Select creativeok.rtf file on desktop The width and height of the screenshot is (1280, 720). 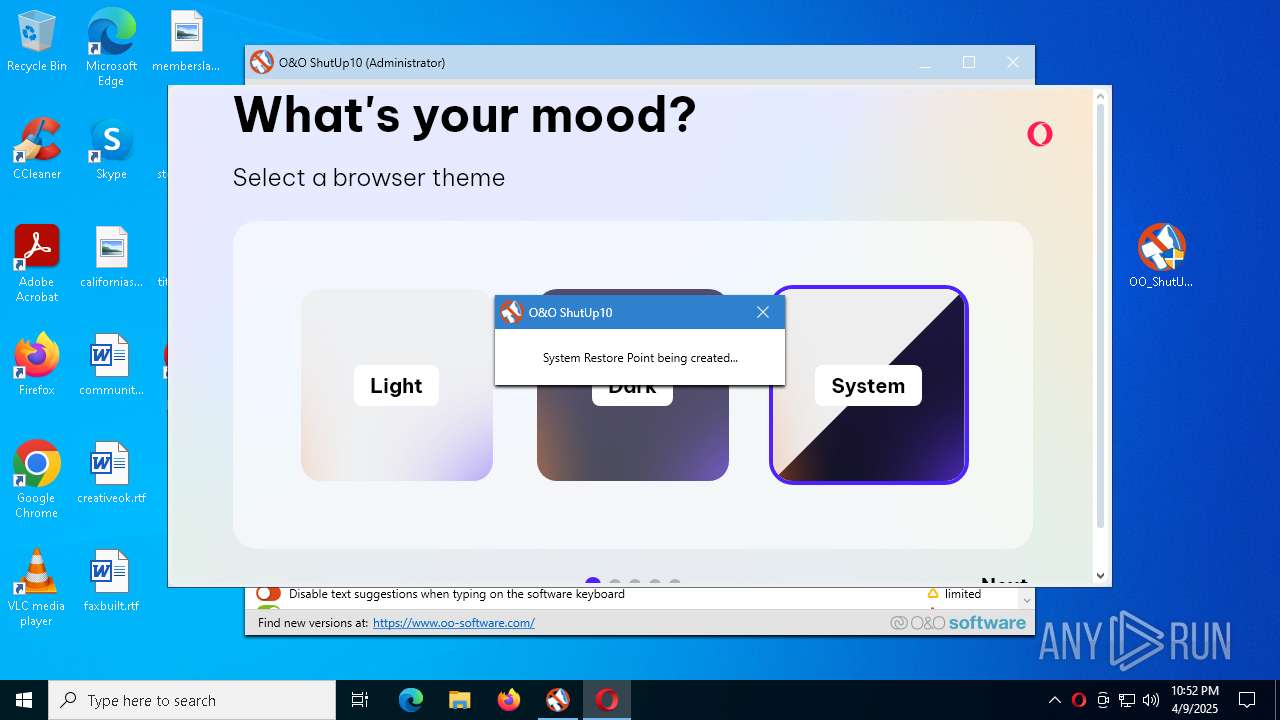(x=111, y=473)
